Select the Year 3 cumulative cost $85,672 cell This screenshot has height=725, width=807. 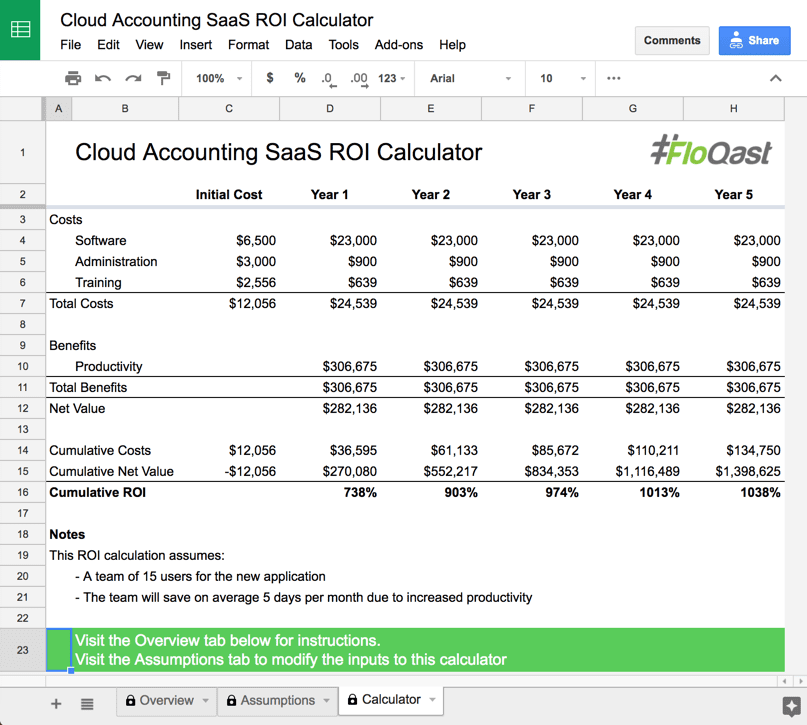(x=532, y=450)
